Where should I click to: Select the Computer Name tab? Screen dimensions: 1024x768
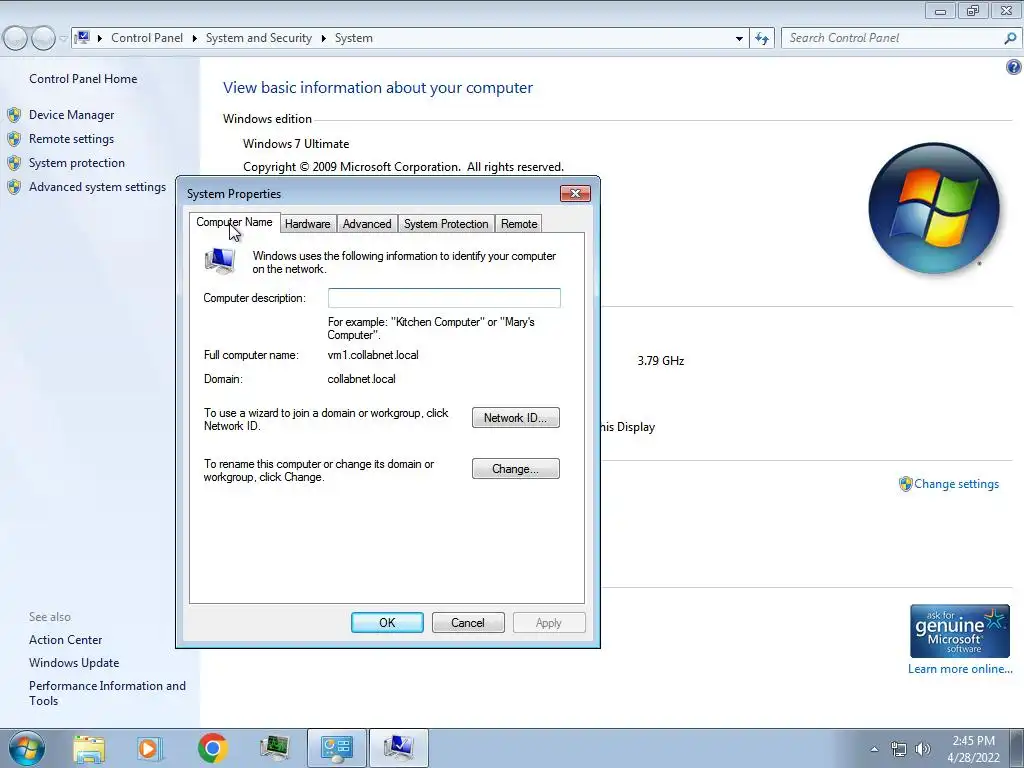(234, 222)
